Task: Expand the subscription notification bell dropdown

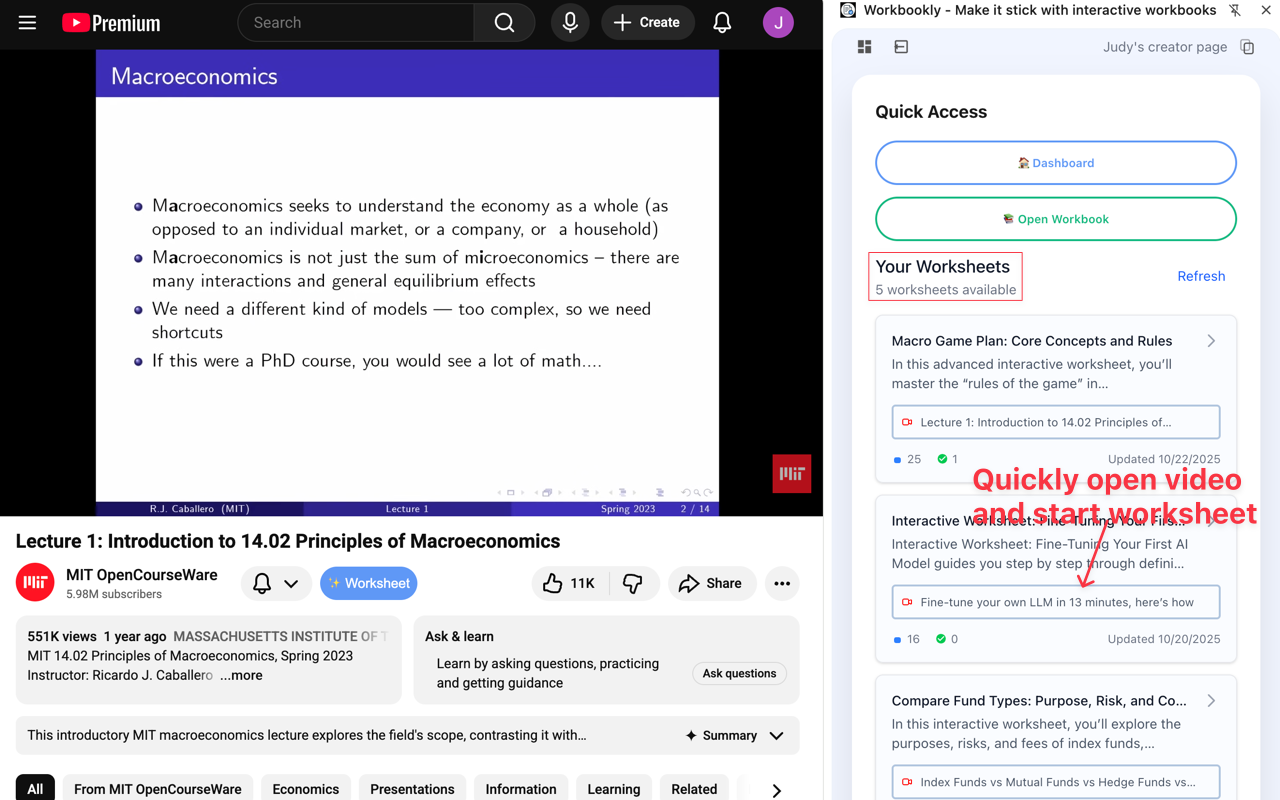Action: coord(275,583)
